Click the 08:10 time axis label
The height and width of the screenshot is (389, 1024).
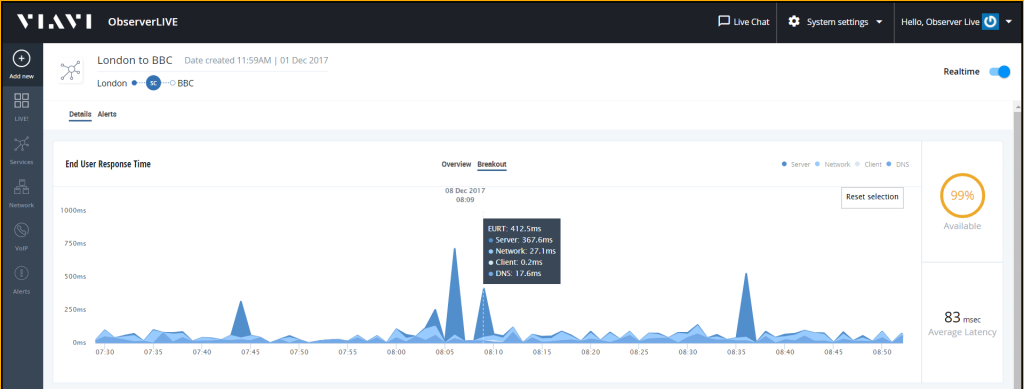493,352
